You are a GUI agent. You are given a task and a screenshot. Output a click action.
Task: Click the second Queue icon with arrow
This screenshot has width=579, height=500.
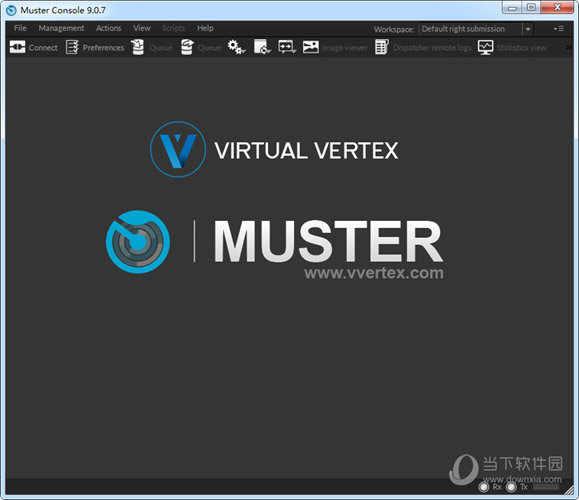pyautogui.click(x=187, y=47)
